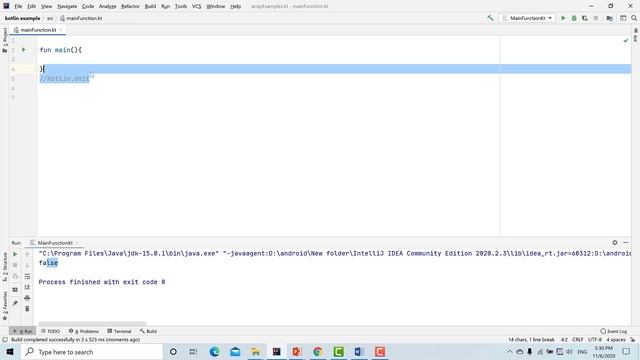This screenshot has width=640, height=360.
Task: Open the Refactor menu
Action: point(130,6)
